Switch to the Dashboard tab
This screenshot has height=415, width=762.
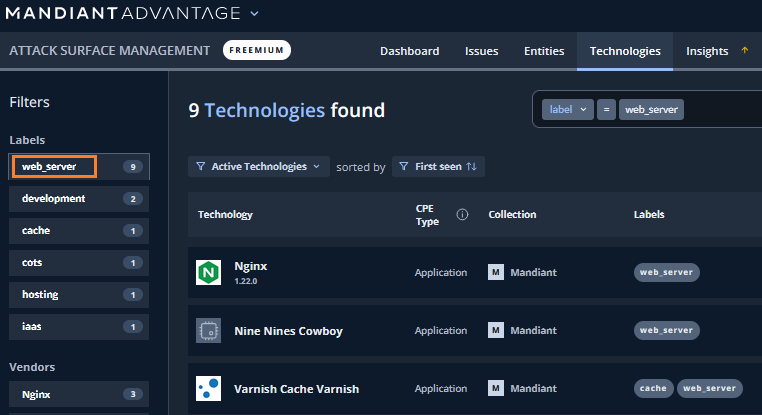tap(409, 51)
